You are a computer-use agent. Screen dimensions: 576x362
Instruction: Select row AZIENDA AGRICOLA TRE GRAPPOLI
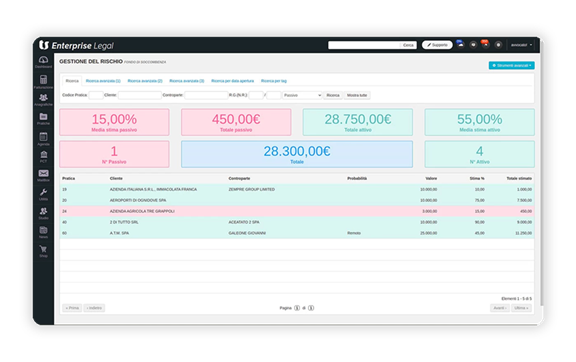[x=297, y=211]
